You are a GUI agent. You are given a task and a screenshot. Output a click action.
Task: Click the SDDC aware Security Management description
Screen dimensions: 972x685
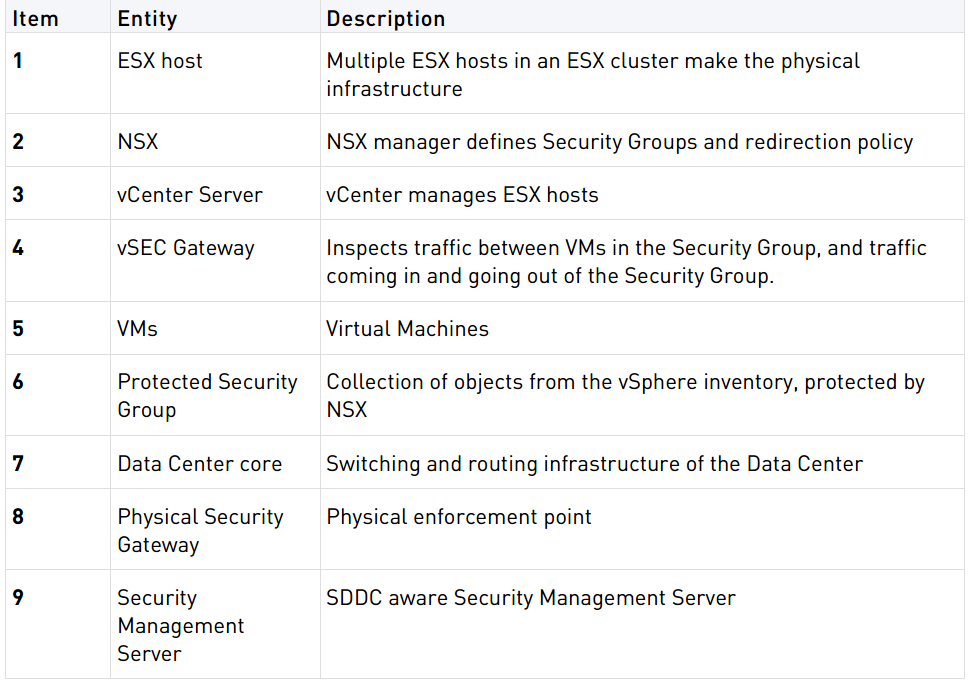[x=531, y=598]
